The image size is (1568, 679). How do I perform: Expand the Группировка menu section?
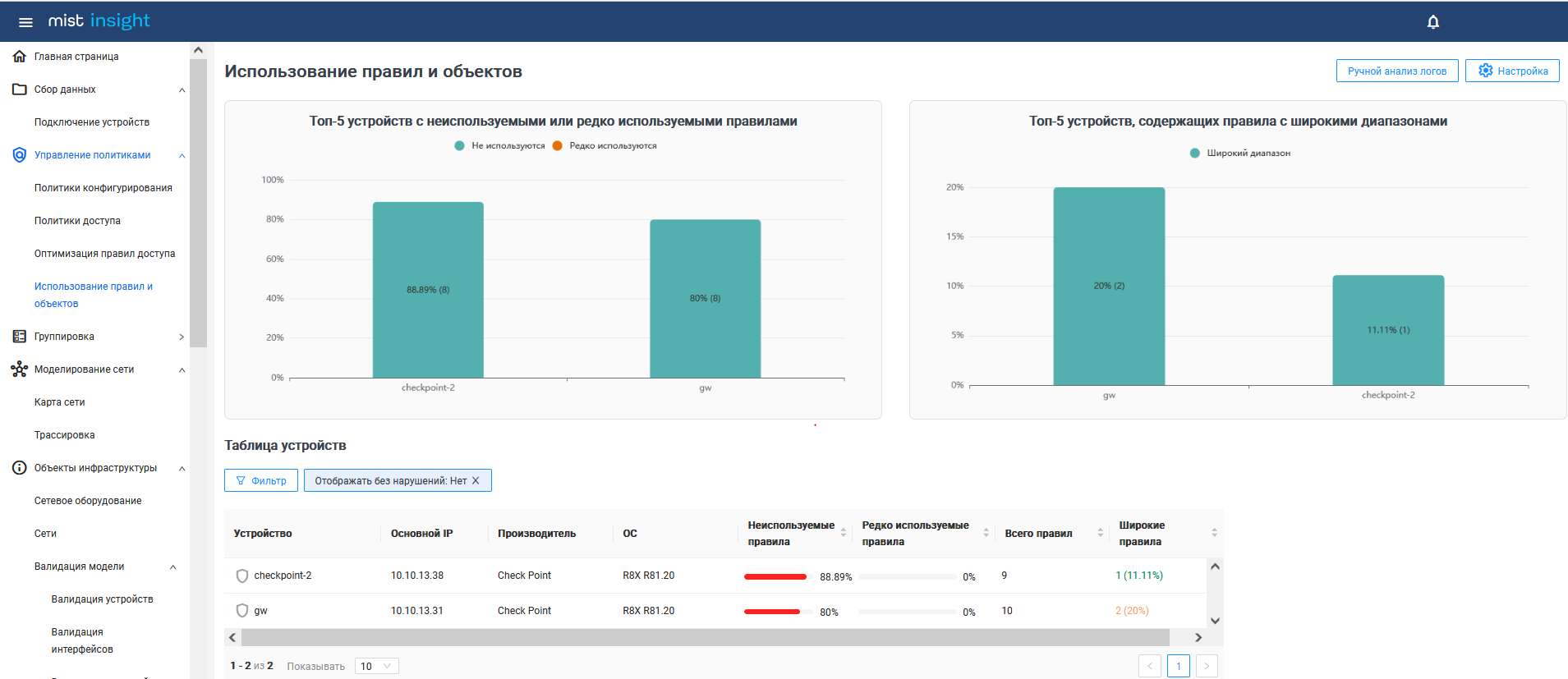point(182,337)
